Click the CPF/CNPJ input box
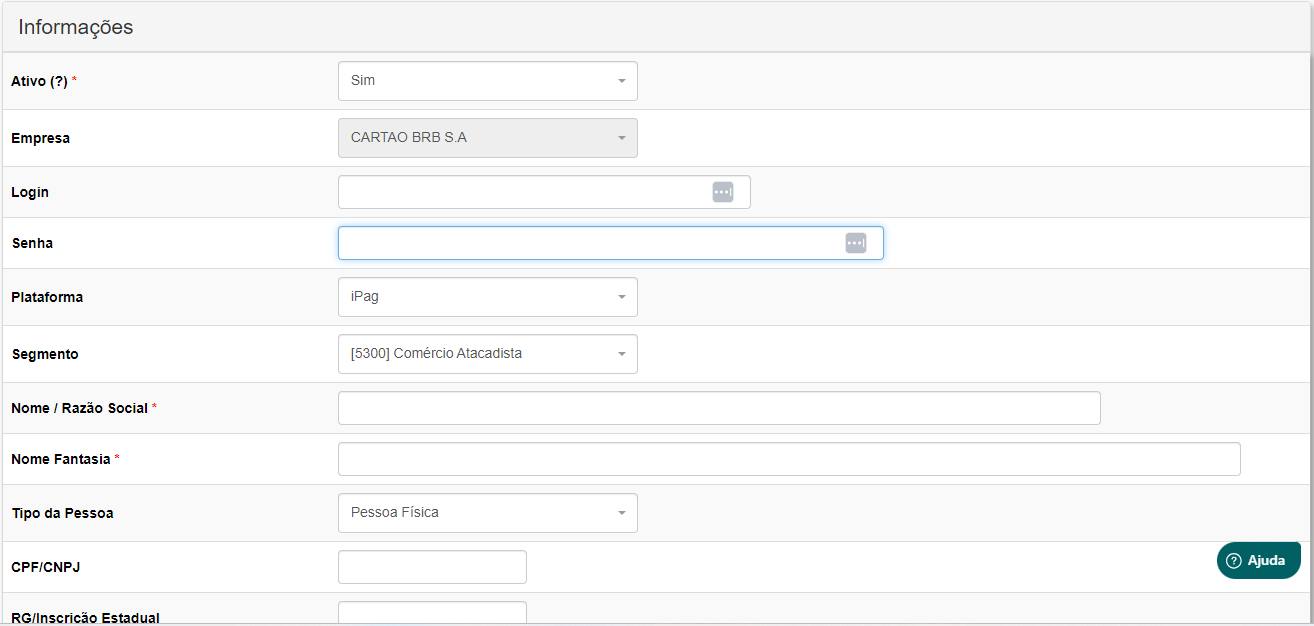This screenshot has height=626, width=1314. 432,567
